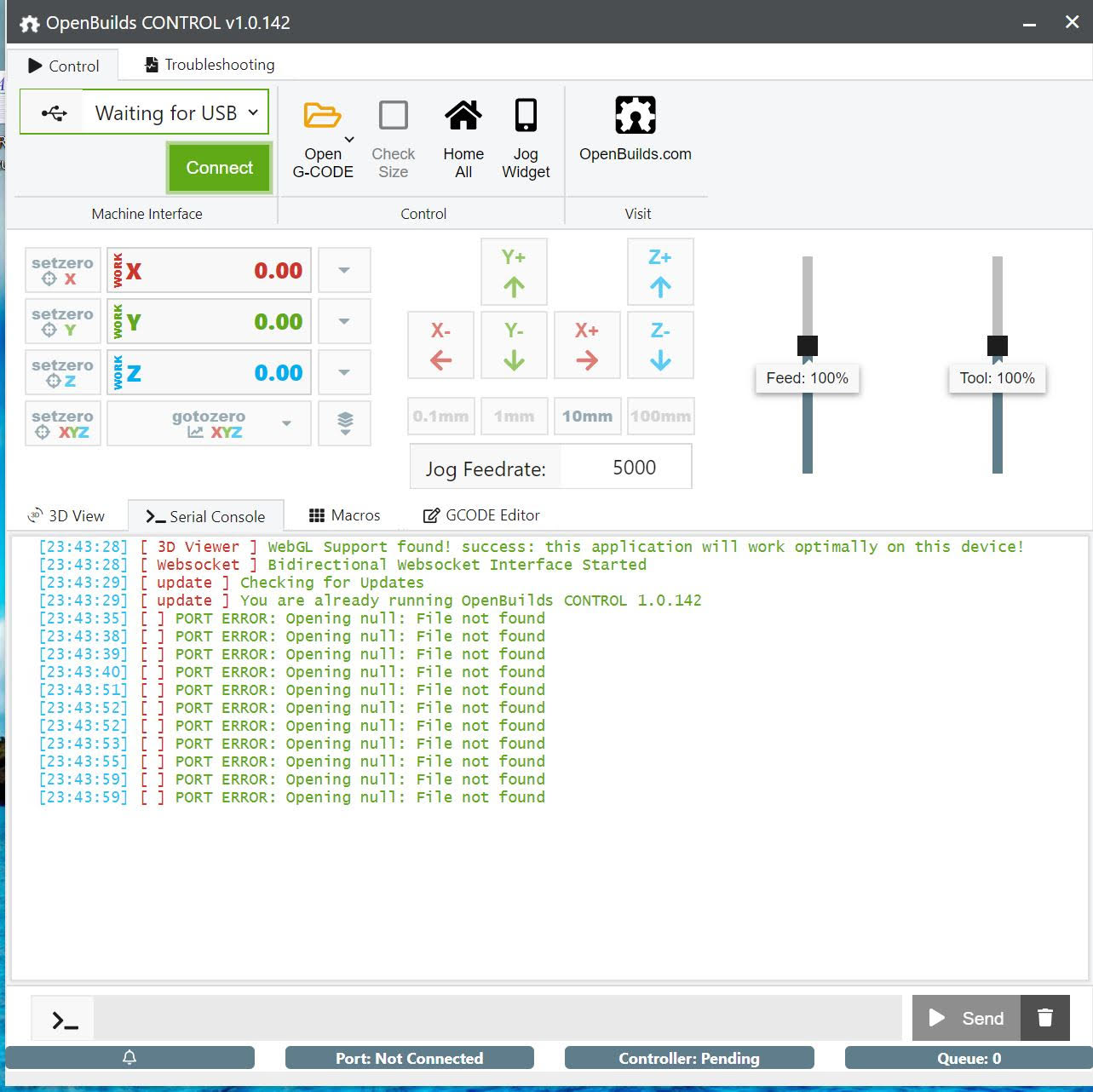The image size is (1093, 1092).
Task: Visit OpenBuilds.com via logo icon
Action: point(636,115)
